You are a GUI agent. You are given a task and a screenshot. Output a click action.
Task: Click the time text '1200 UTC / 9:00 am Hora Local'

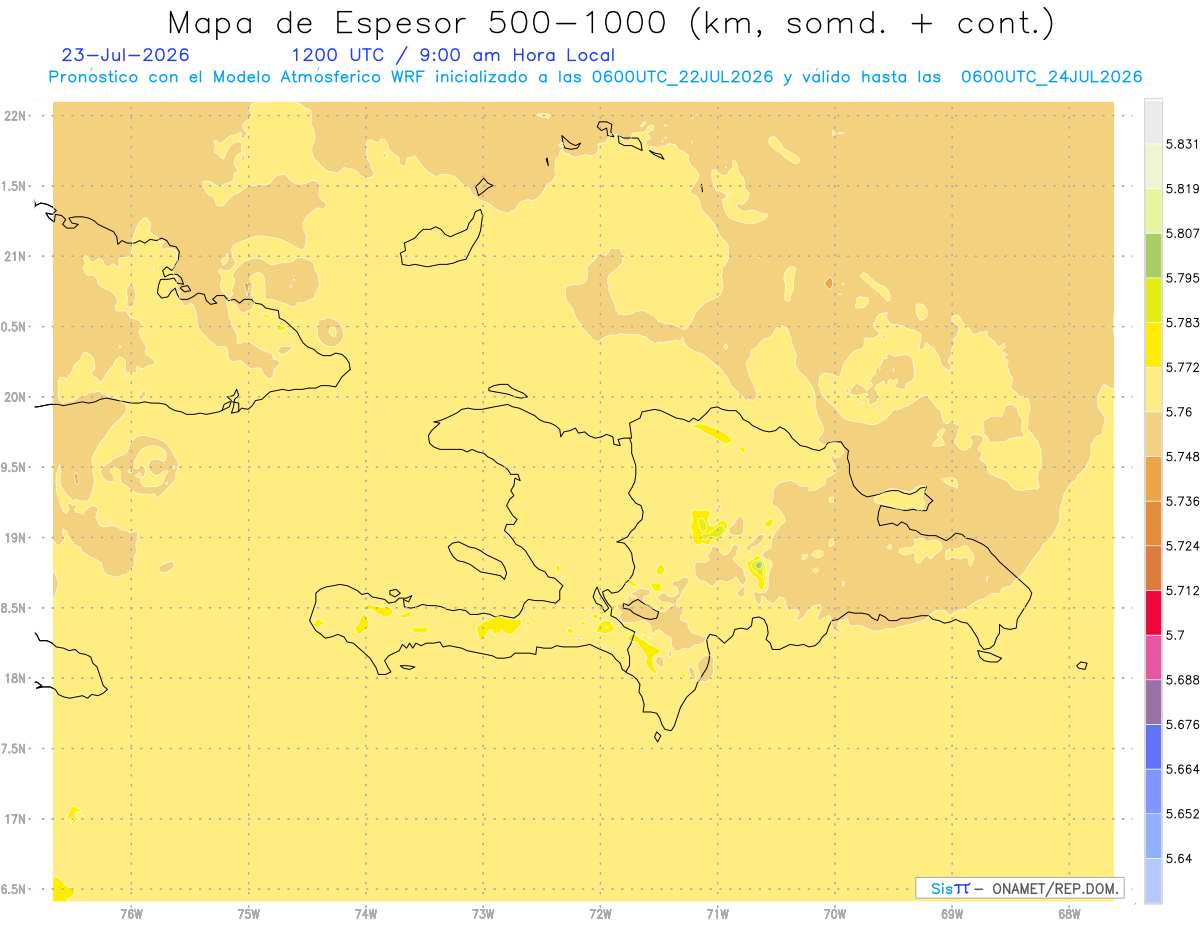tap(453, 55)
